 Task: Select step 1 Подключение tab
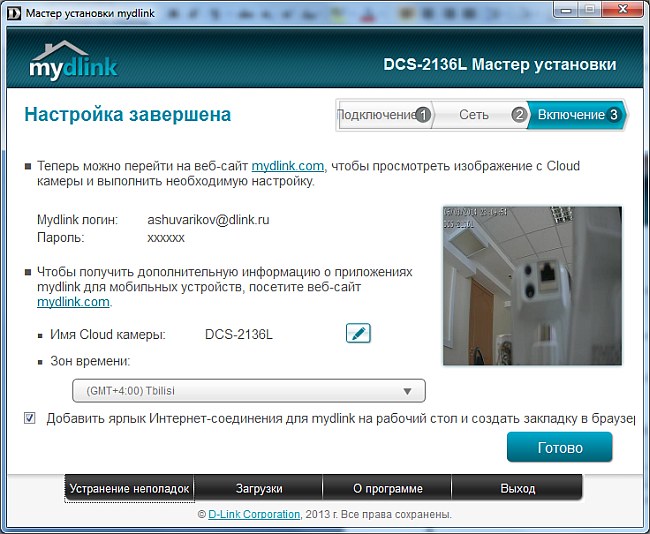384,115
